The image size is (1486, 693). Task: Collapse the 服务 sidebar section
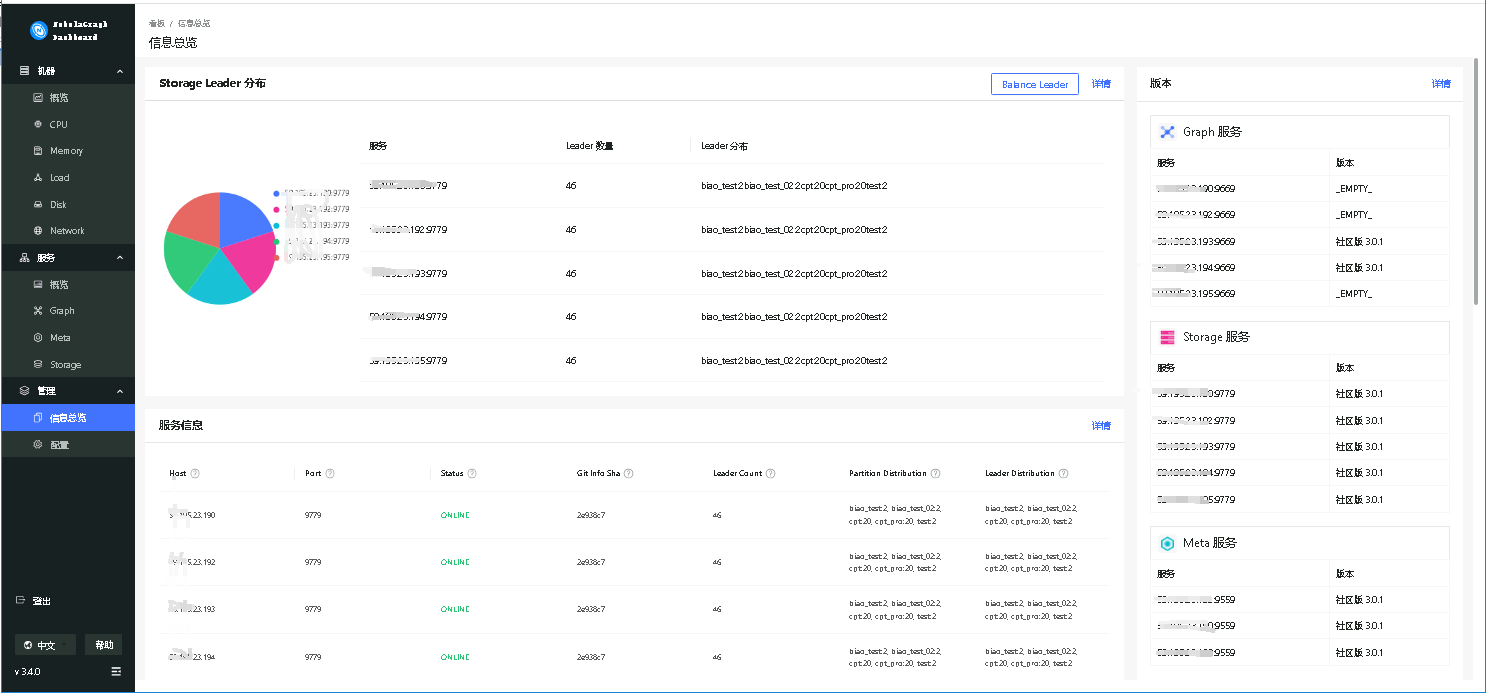(119, 258)
